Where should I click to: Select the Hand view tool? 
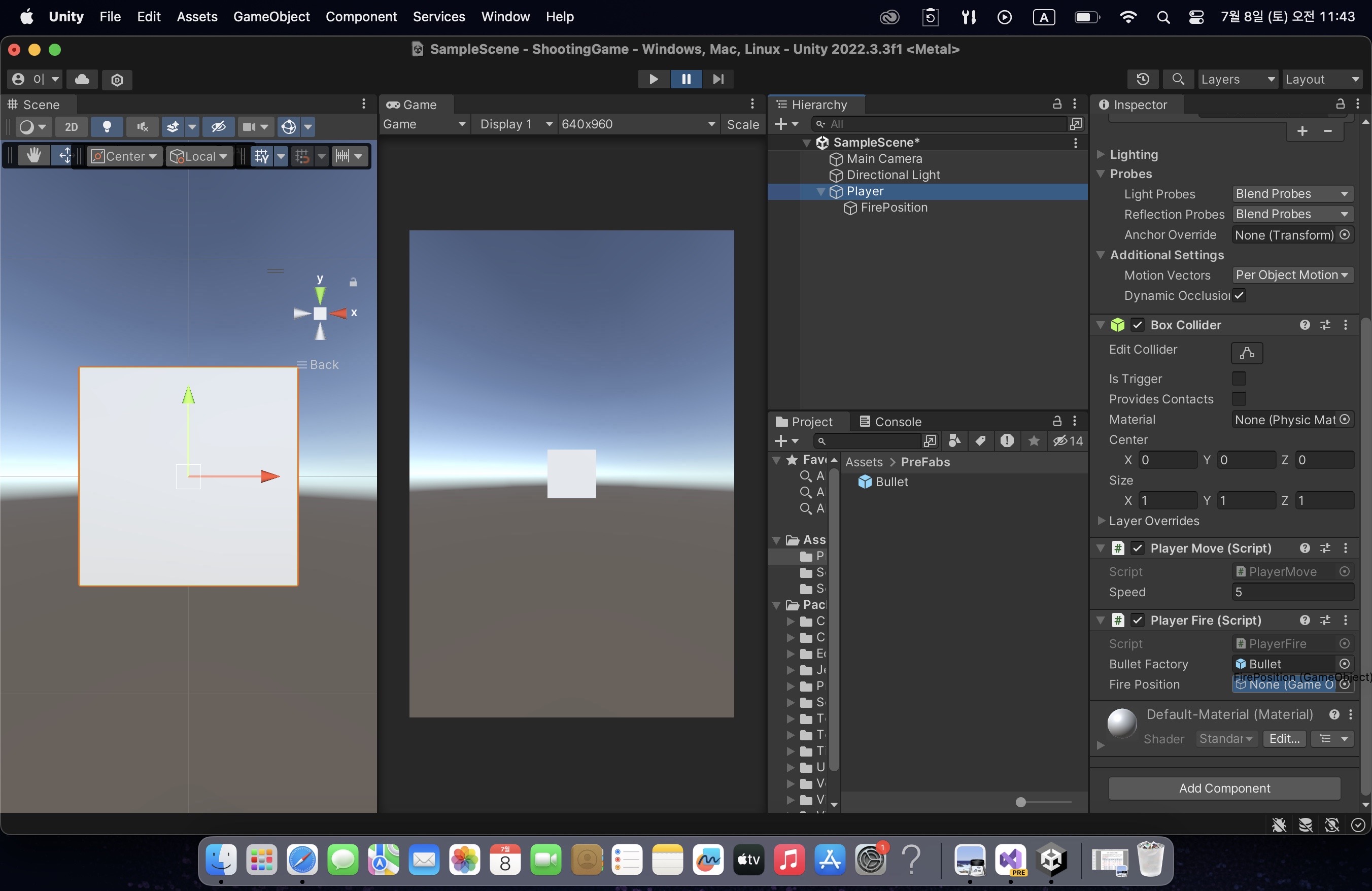point(33,156)
